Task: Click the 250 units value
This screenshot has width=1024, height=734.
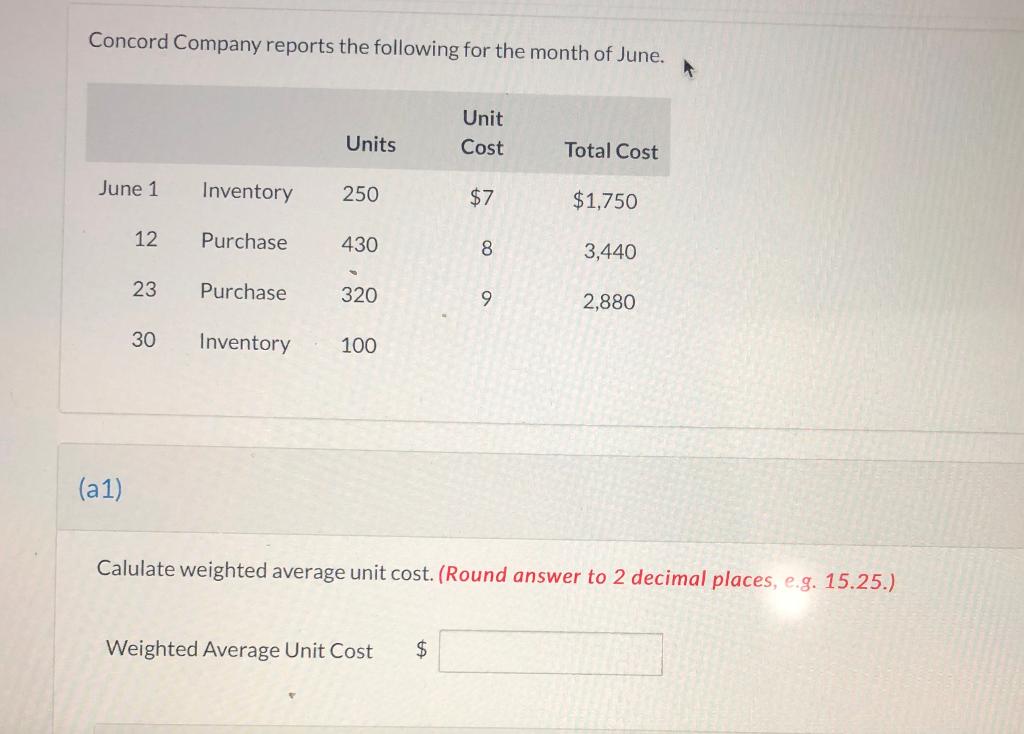Action: (x=360, y=194)
